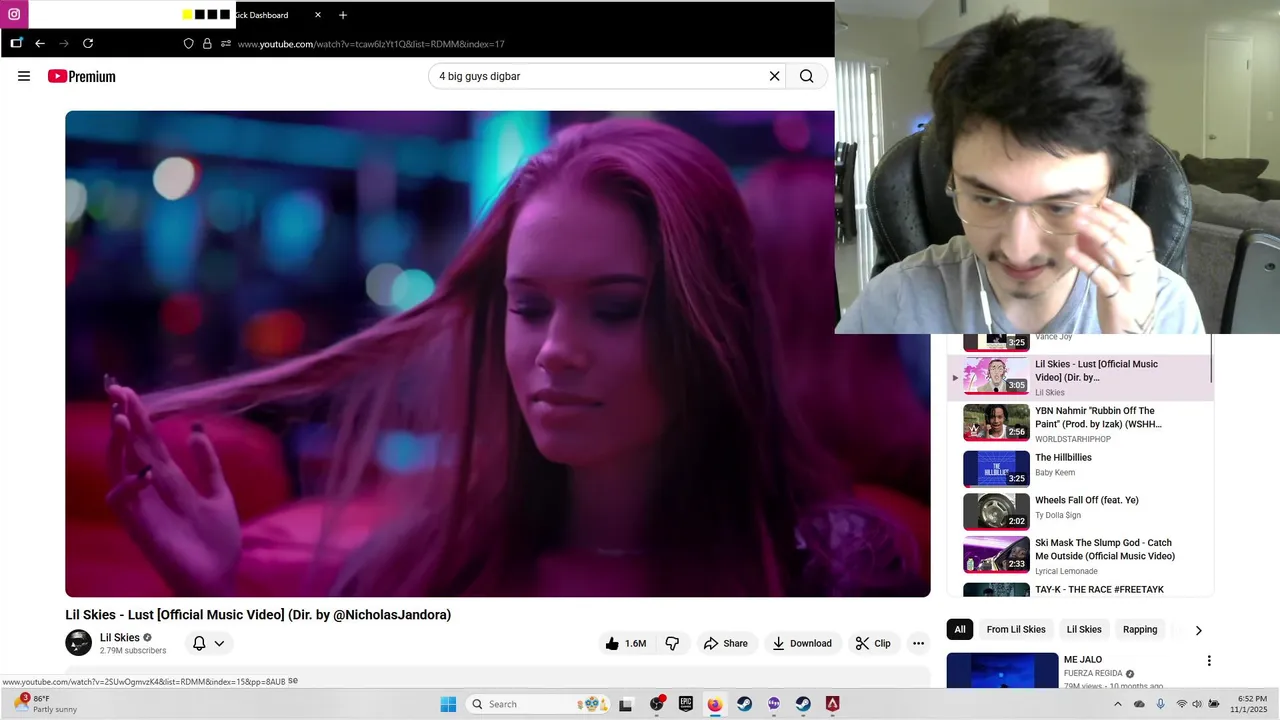Viewport: 1280px width, 720px height.
Task: Open the weather widget showing 86°F
Action: (45, 704)
